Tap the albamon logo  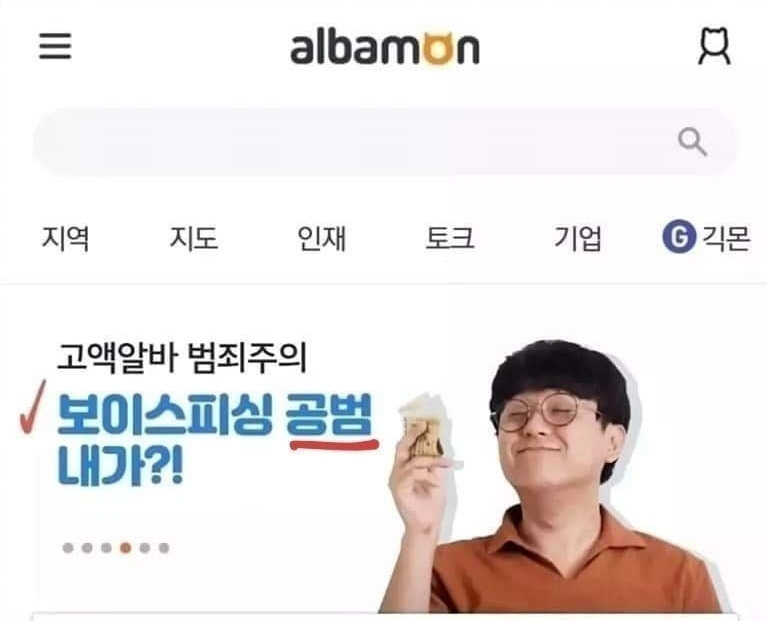385,48
